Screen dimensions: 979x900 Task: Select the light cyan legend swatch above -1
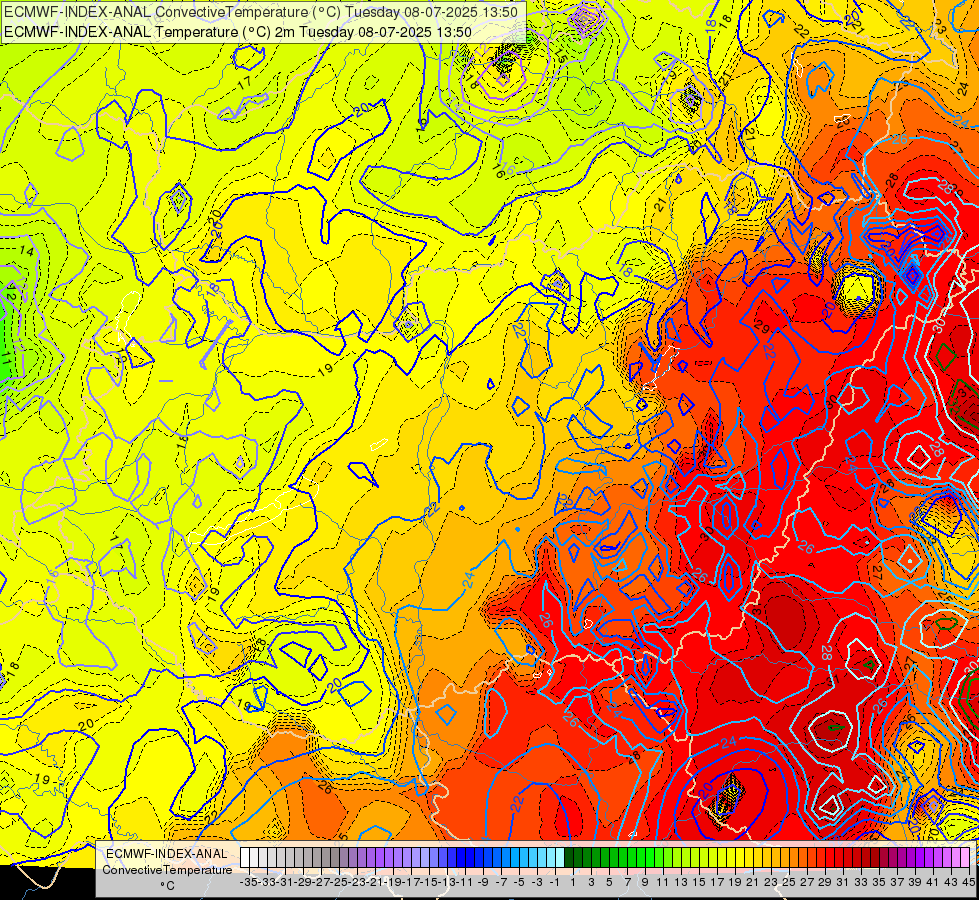tap(551, 858)
